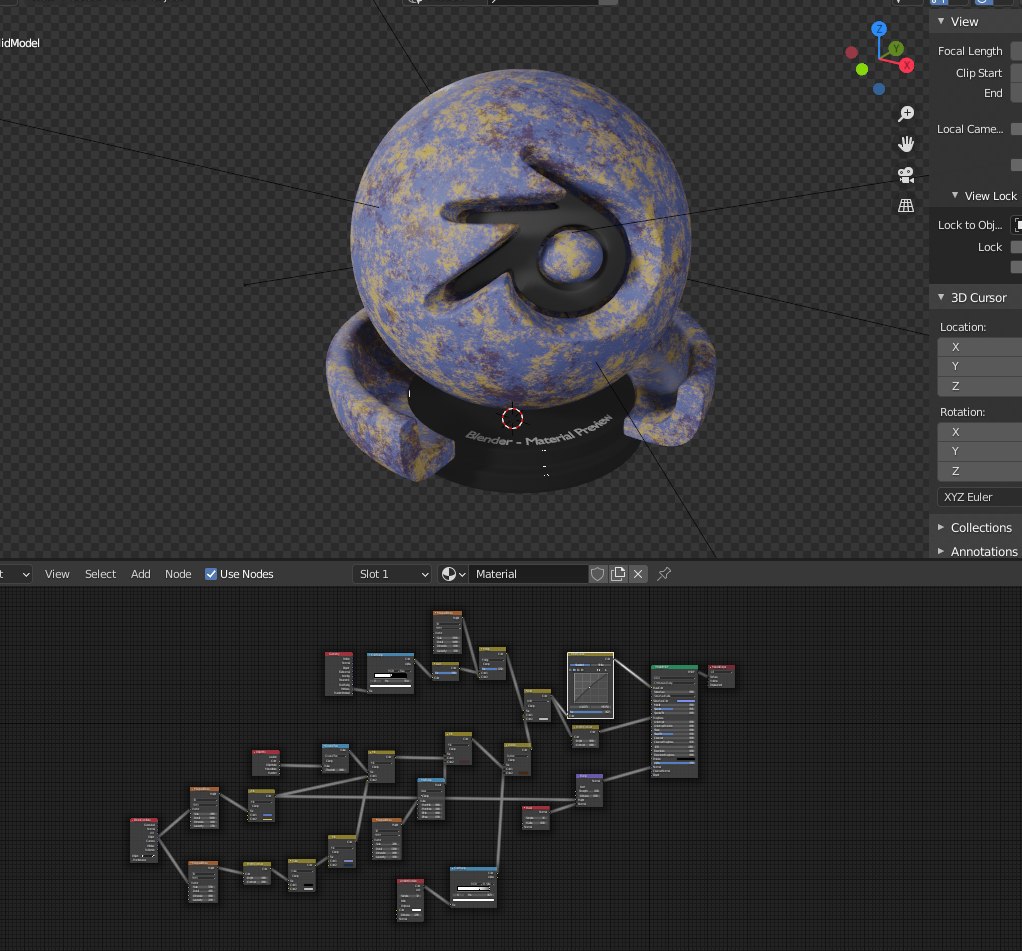Click the 3D Cursor Rotation Z field
This screenshot has width=1022, height=951.
pyautogui.click(x=980, y=471)
